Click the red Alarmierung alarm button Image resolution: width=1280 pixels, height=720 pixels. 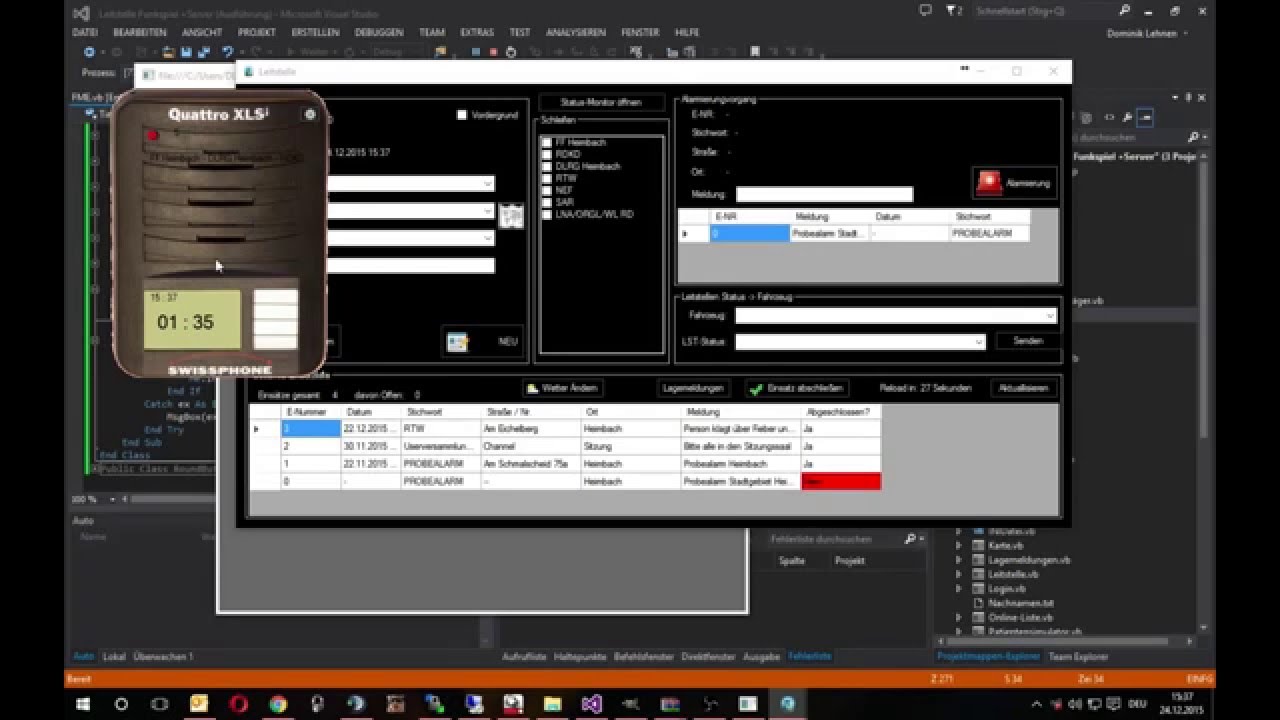coord(1014,183)
